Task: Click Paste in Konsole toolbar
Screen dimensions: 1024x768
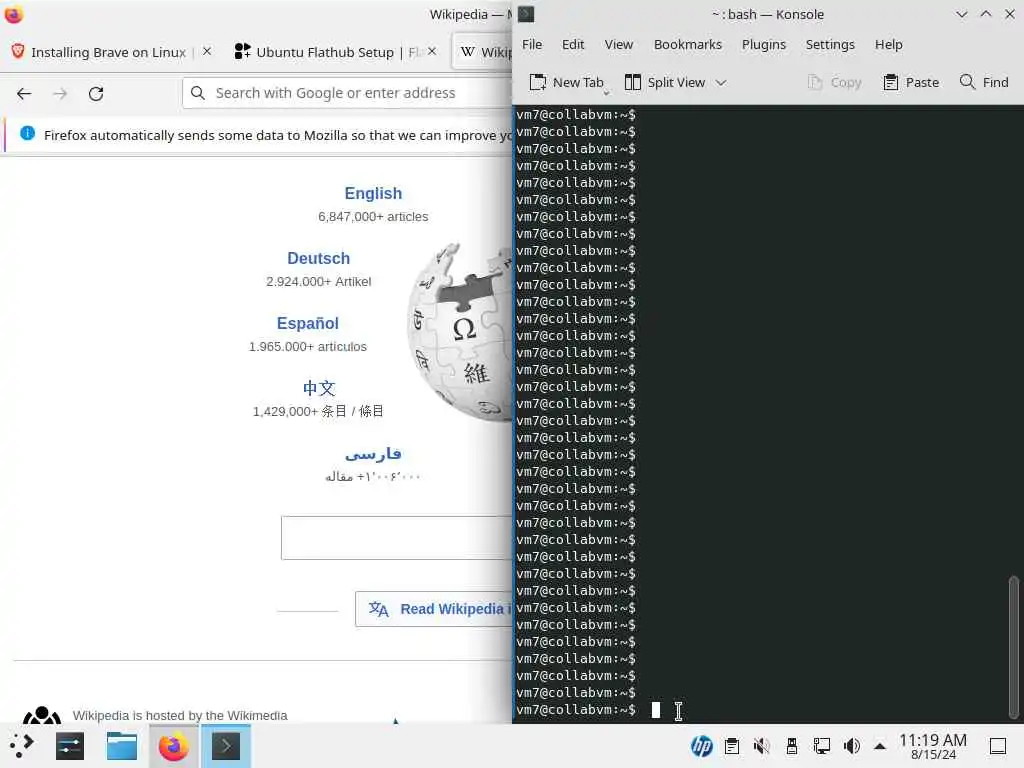Action: [911, 82]
